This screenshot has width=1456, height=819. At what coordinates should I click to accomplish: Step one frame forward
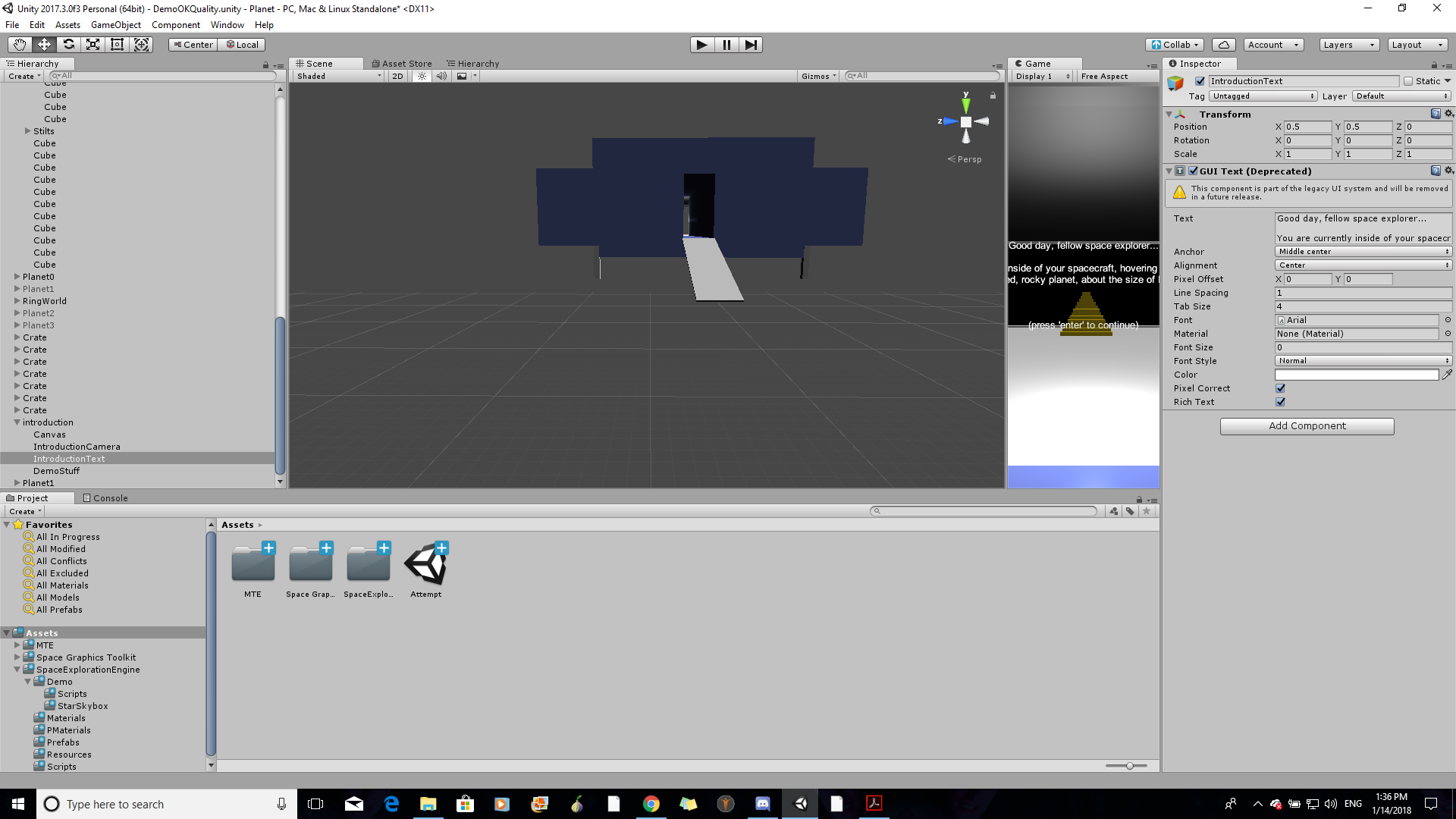751,45
